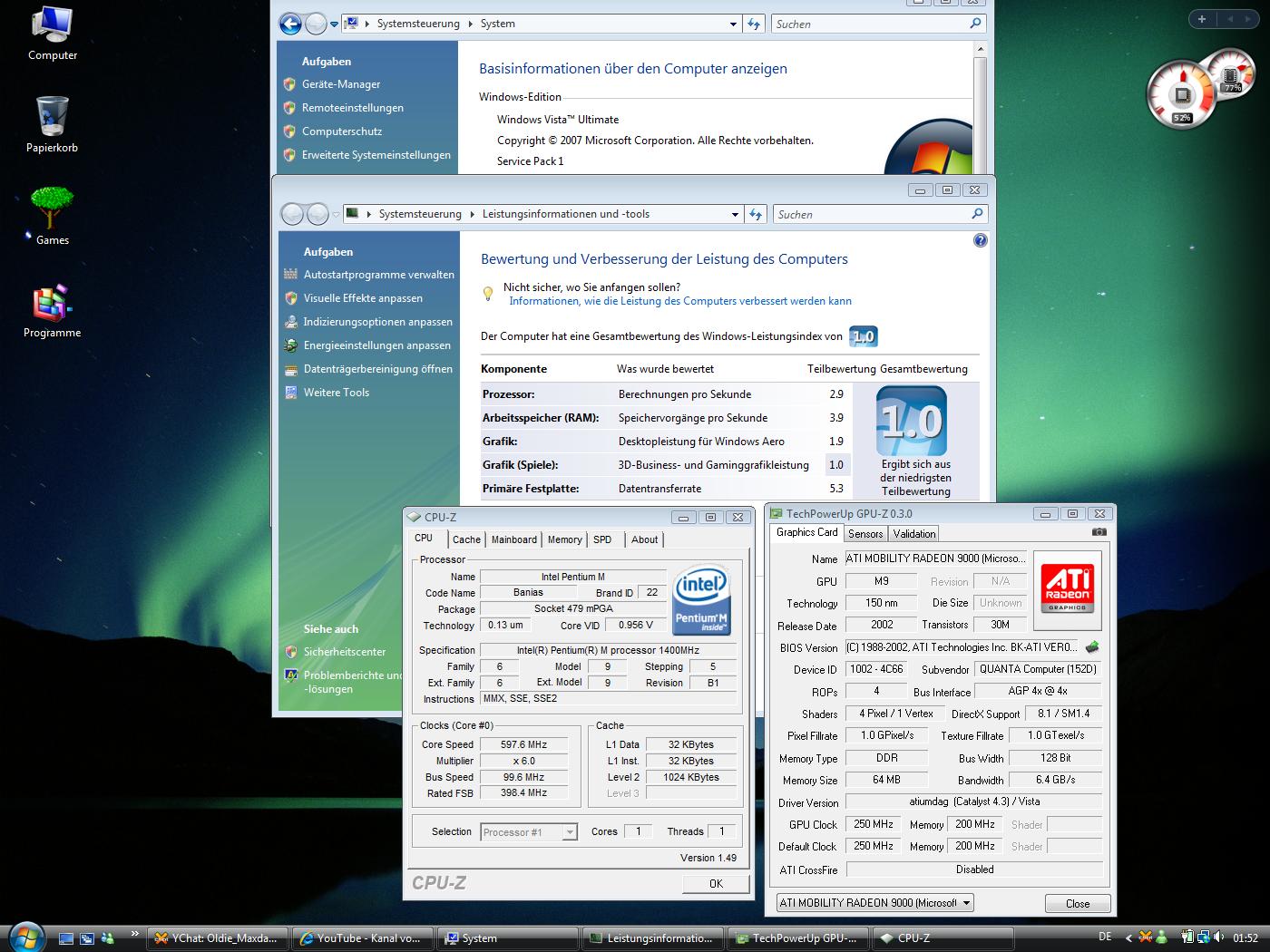1270x952 pixels.
Task: Switch to the Sensors tab in GPU-Z
Action: [x=865, y=534]
